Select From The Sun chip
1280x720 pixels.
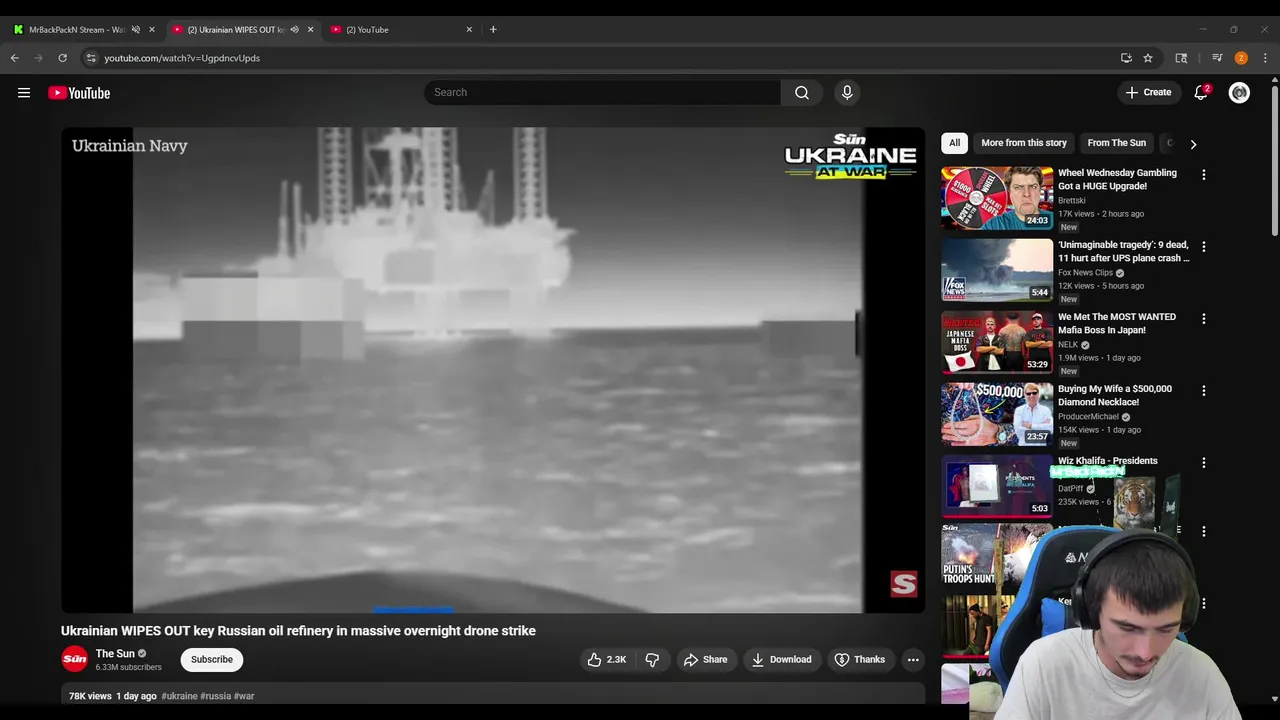1116,143
